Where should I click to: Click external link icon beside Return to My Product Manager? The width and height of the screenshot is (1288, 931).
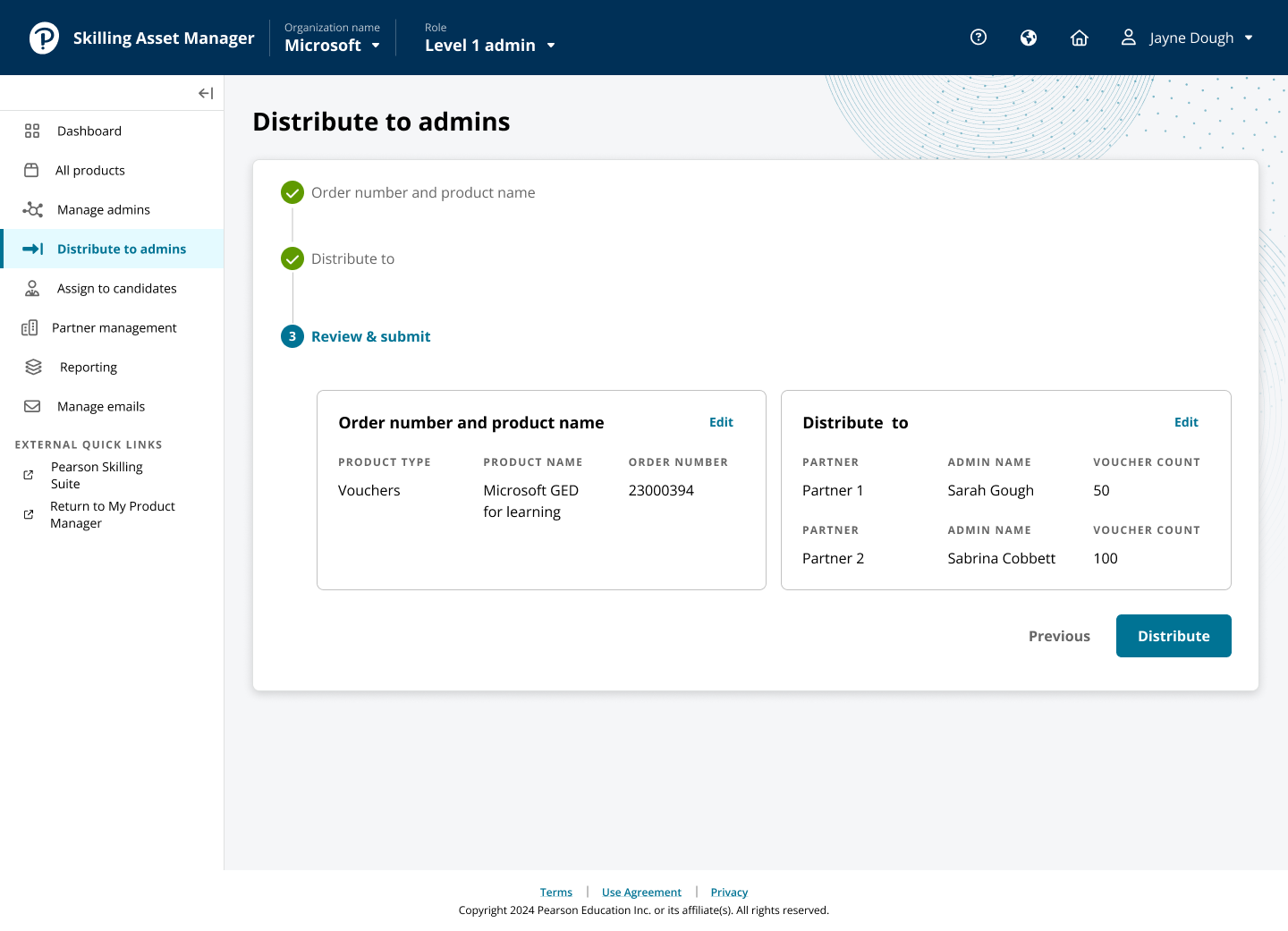tap(29, 514)
